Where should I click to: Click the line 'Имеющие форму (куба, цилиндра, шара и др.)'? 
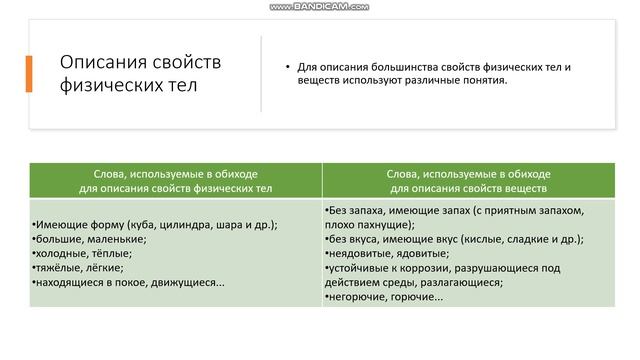pos(155,225)
